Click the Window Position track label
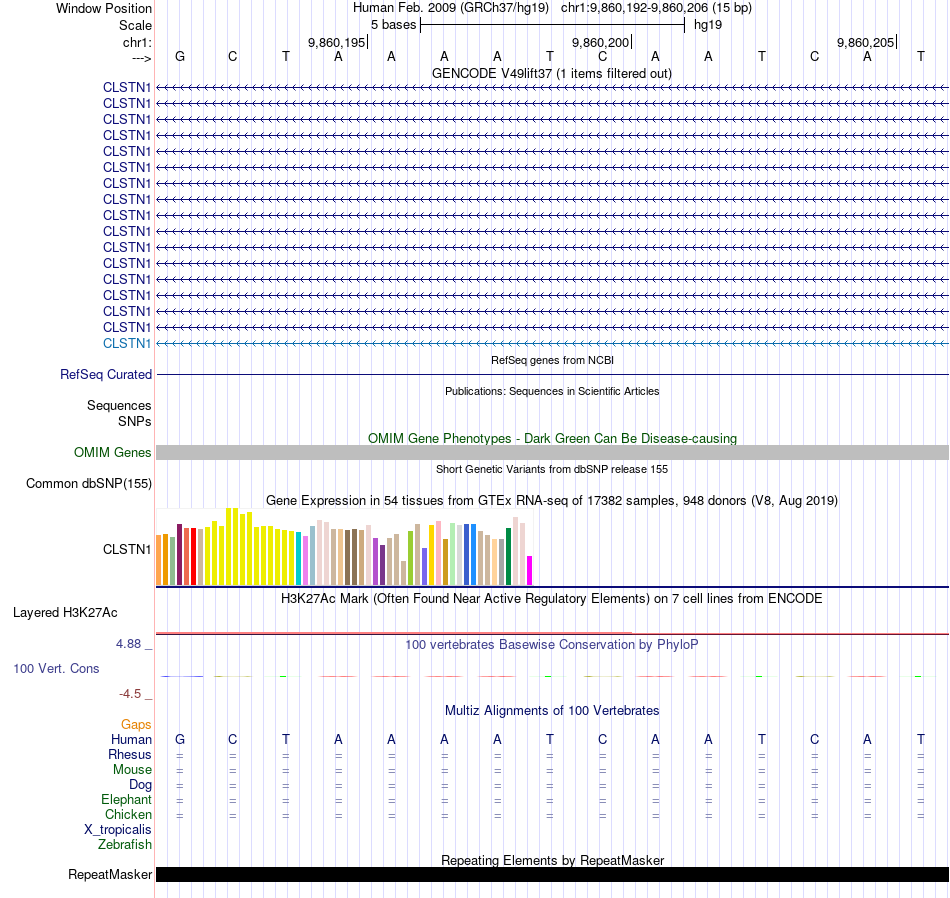The image size is (950, 898). pos(104,8)
